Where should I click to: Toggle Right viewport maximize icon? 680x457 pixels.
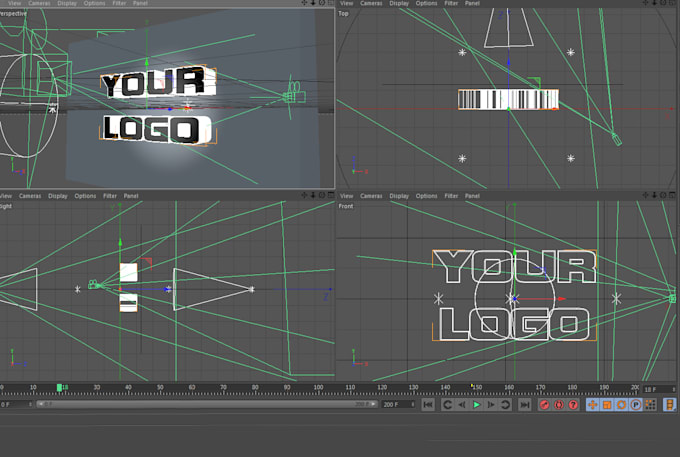pos(331,196)
